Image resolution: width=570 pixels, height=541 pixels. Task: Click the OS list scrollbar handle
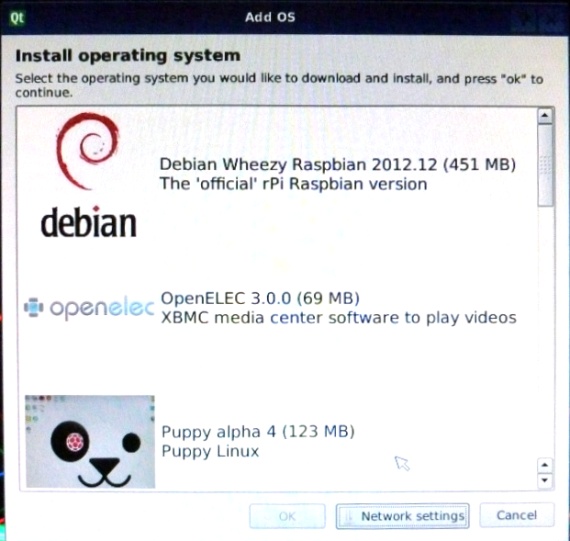[545, 166]
